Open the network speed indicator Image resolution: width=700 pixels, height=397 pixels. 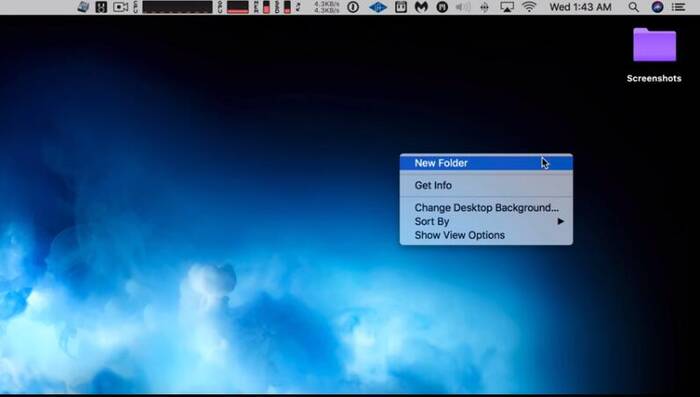(x=326, y=7)
